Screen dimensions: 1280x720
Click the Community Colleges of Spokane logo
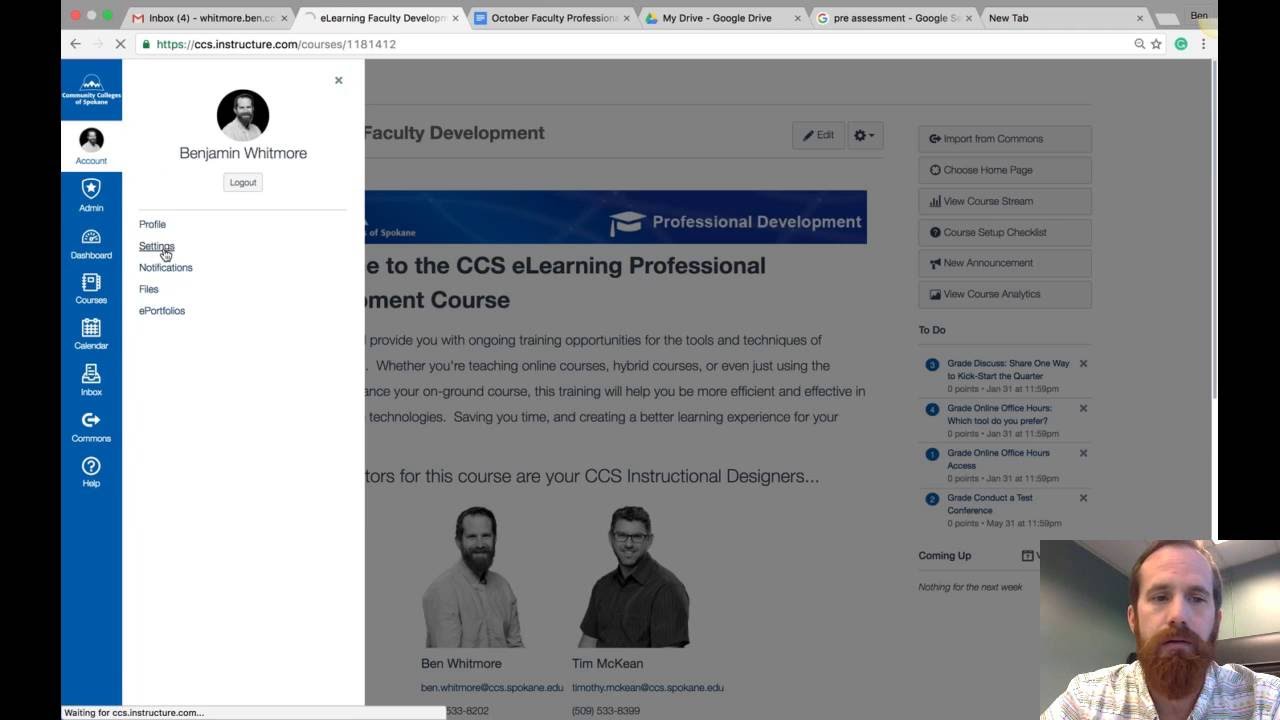(x=91, y=90)
